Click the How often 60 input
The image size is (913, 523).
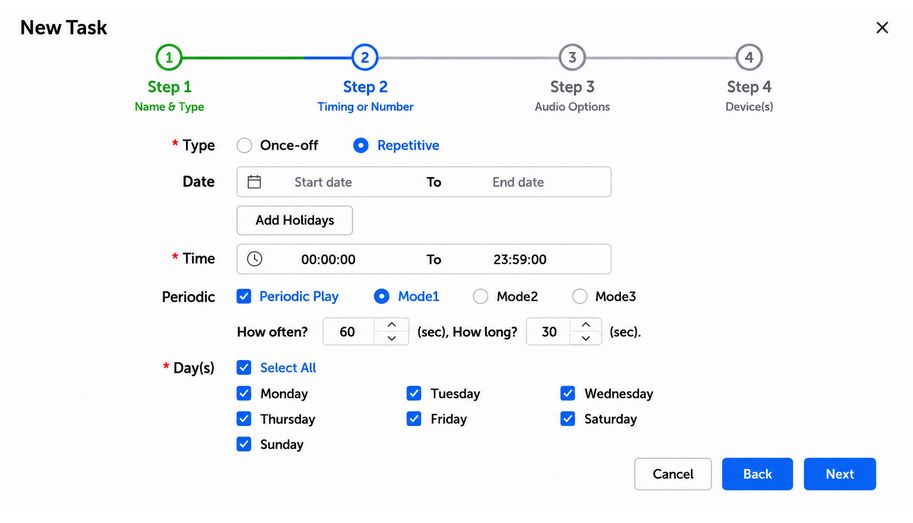(x=349, y=331)
